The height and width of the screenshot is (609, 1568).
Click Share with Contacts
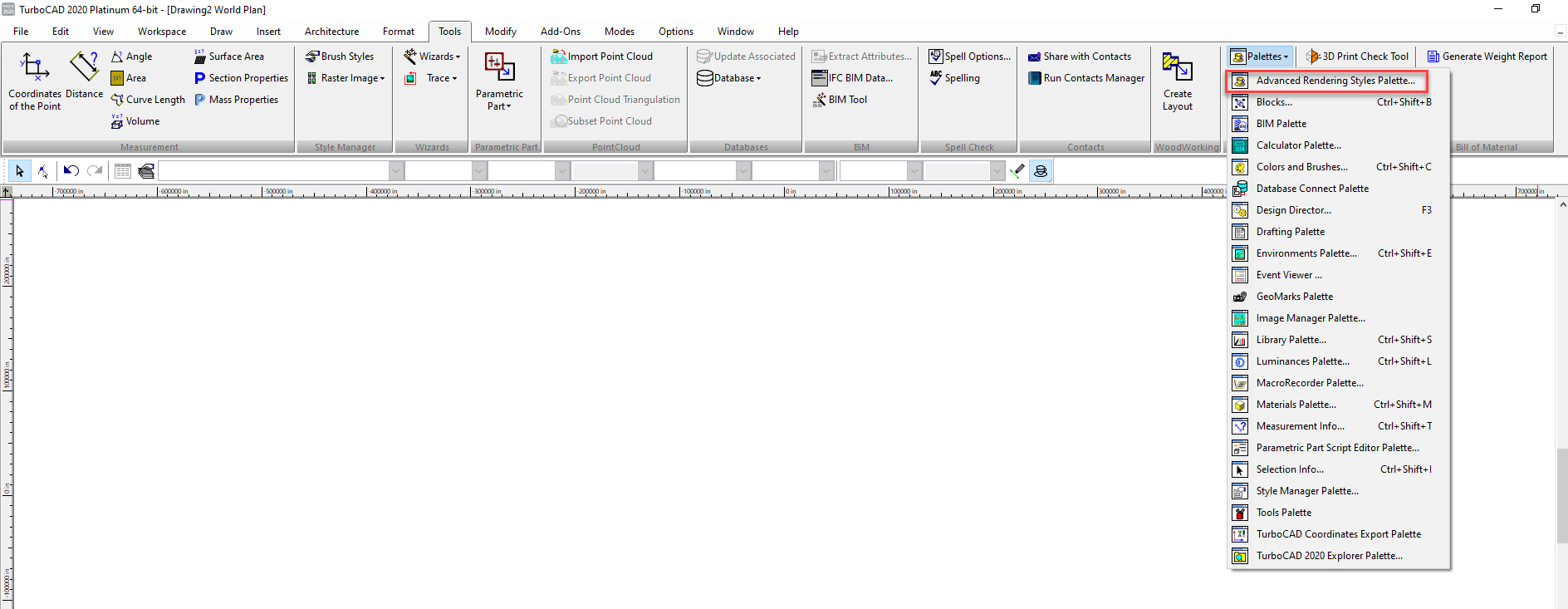(x=1079, y=56)
